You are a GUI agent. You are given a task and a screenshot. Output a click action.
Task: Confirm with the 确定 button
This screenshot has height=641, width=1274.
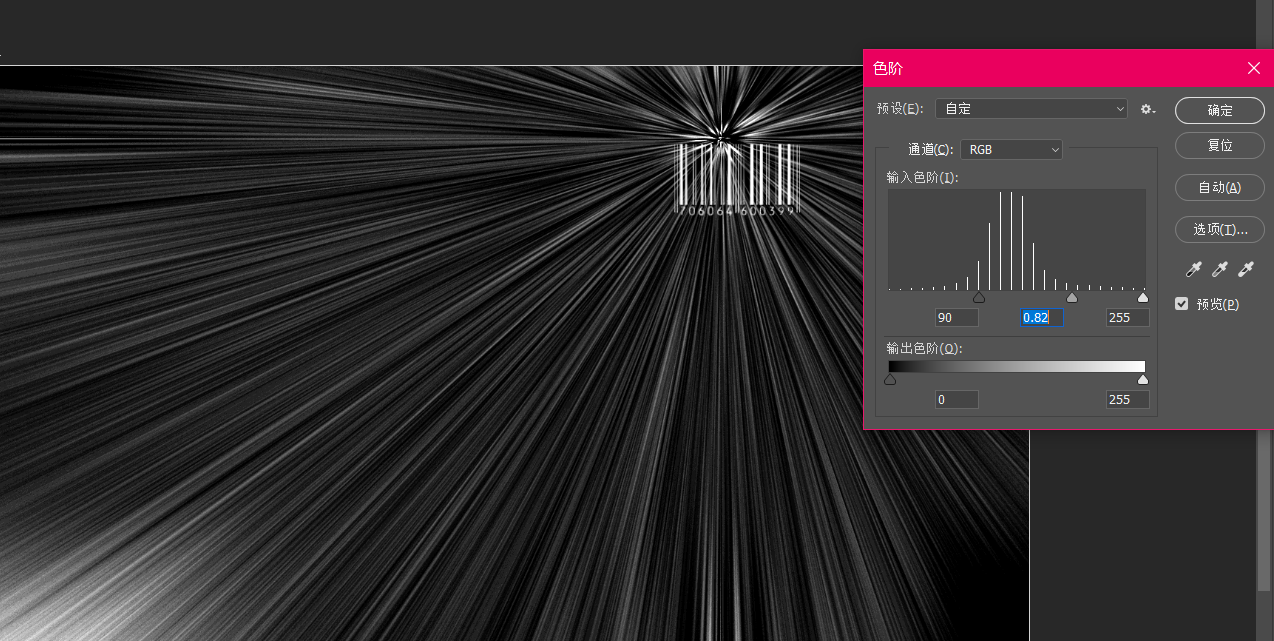click(1220, 110)
